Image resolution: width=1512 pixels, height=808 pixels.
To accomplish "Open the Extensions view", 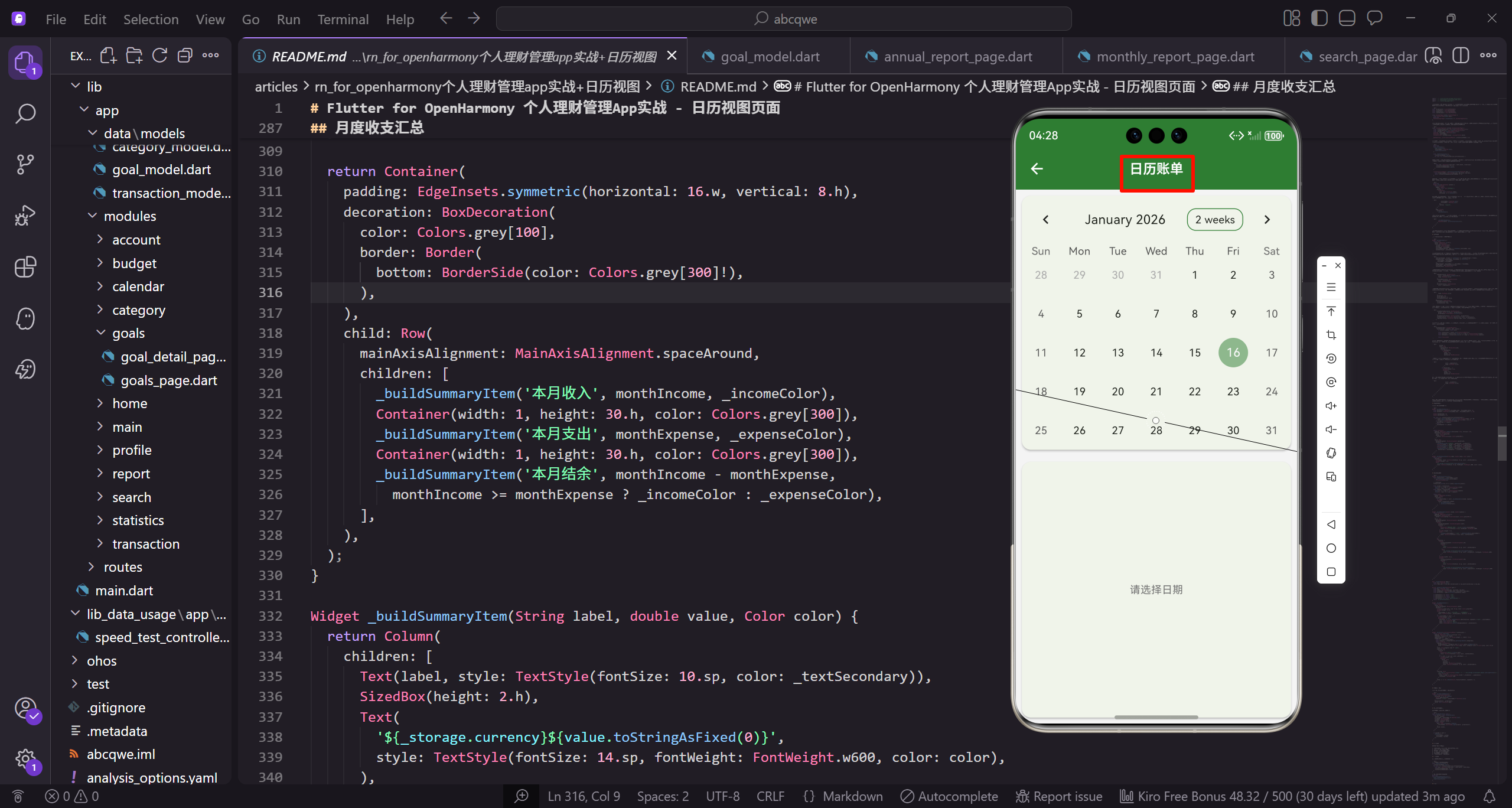I will (25, 267).
